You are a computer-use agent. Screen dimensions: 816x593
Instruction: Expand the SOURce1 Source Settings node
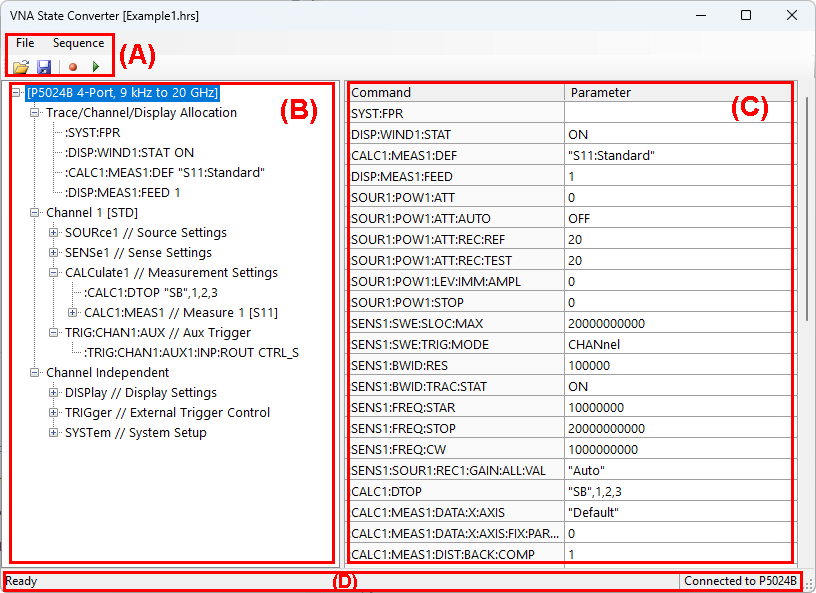coord(54,233)
